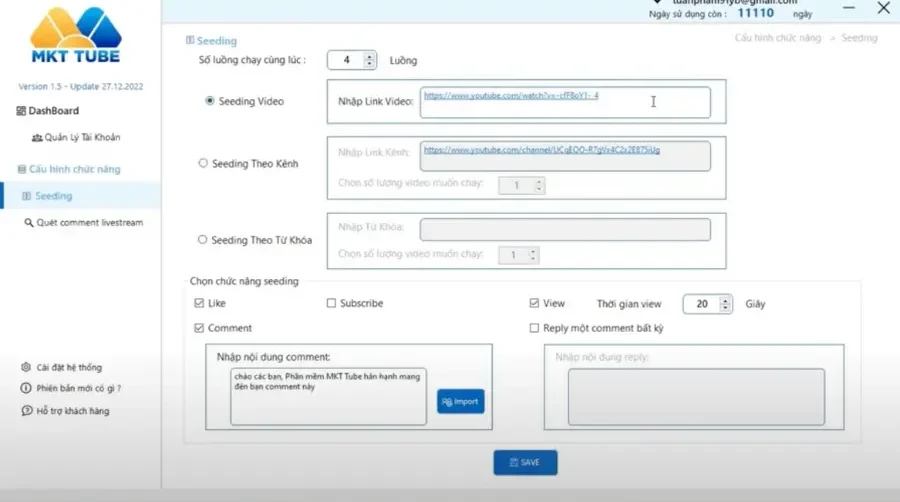Toggle the View checkbox
This screenshot has height=502, width=900.
[x=534, y=303]
